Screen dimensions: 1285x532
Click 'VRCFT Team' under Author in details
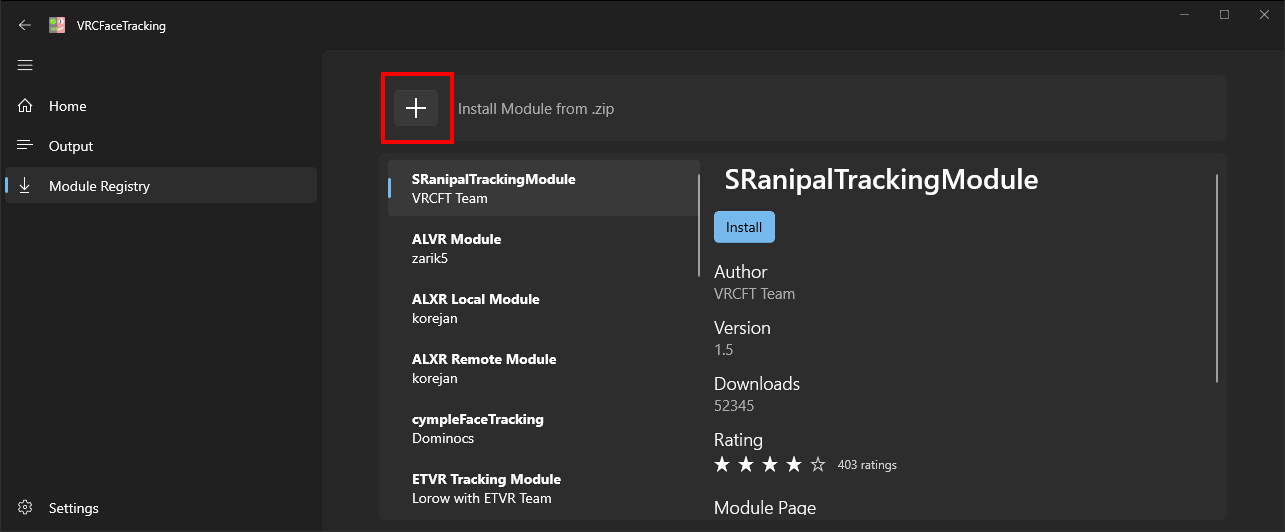click(x=754, y=294)
